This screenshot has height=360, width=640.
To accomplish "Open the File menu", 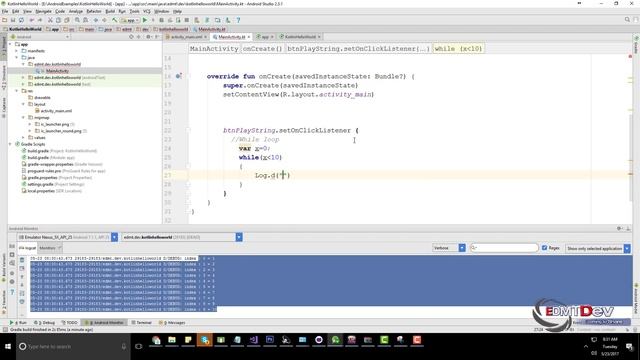I will click(5, 11).
